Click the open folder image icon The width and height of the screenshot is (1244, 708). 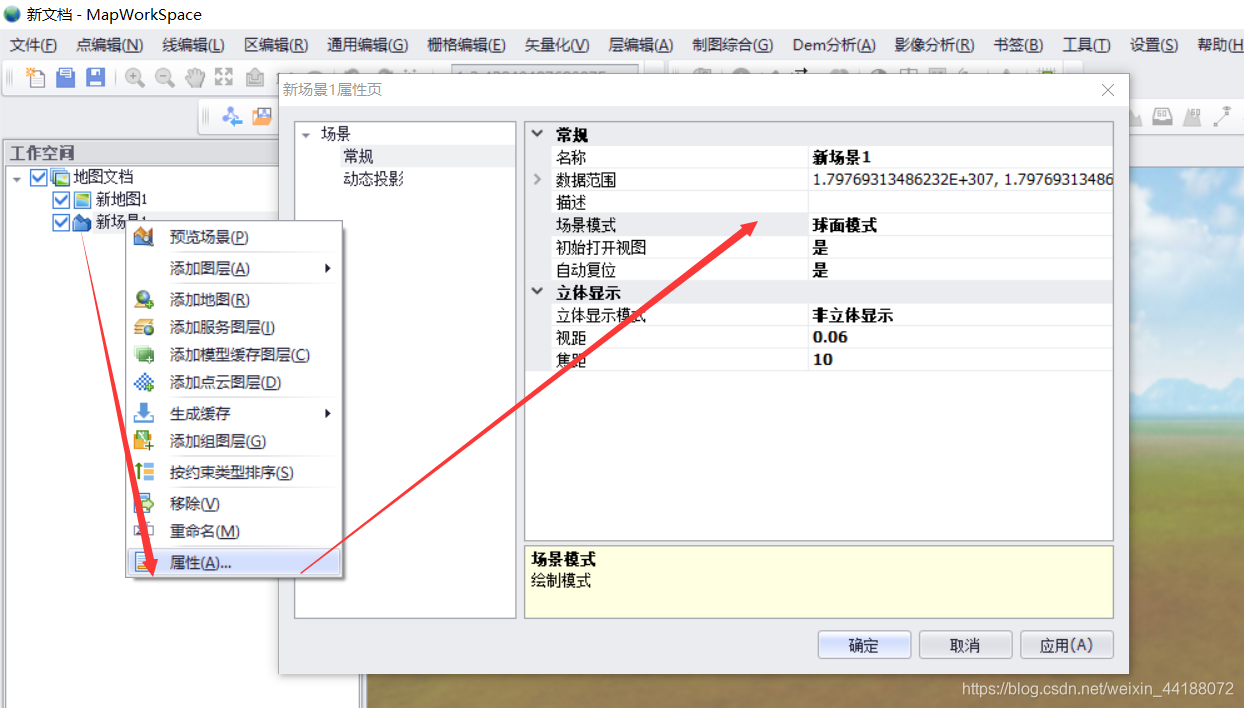tap(262, 116)
